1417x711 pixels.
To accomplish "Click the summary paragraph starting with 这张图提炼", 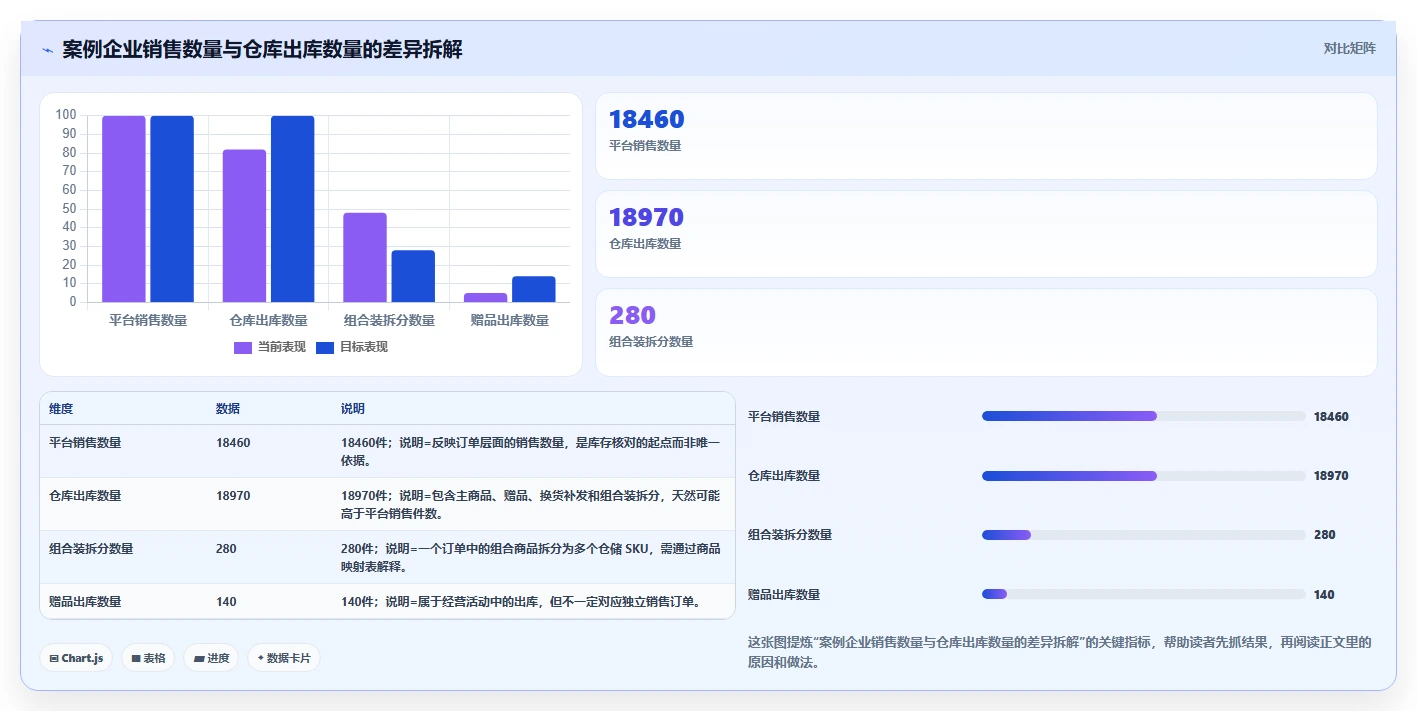I will coord(1060,652).
